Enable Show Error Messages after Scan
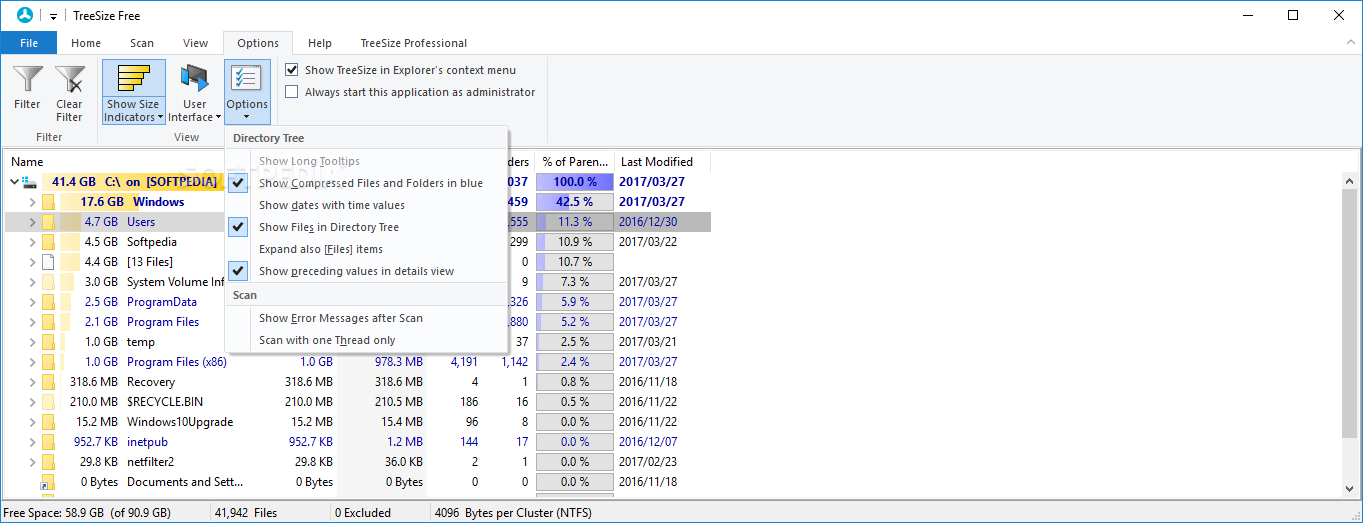Image resolution: width=1363 pixels, height=523 pixels. [367, 318]
